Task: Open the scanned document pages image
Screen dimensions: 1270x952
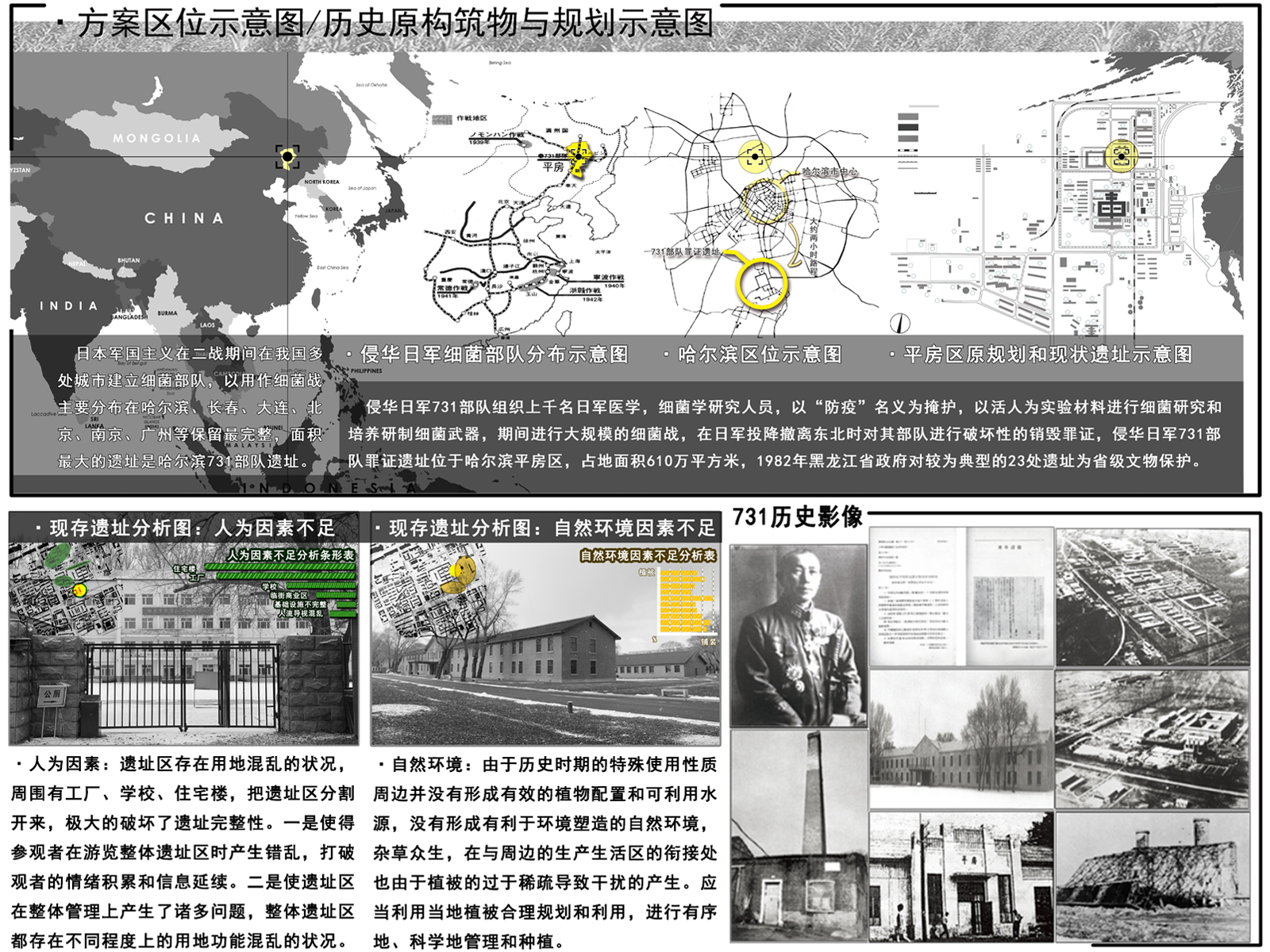Action: click(962, 597)
